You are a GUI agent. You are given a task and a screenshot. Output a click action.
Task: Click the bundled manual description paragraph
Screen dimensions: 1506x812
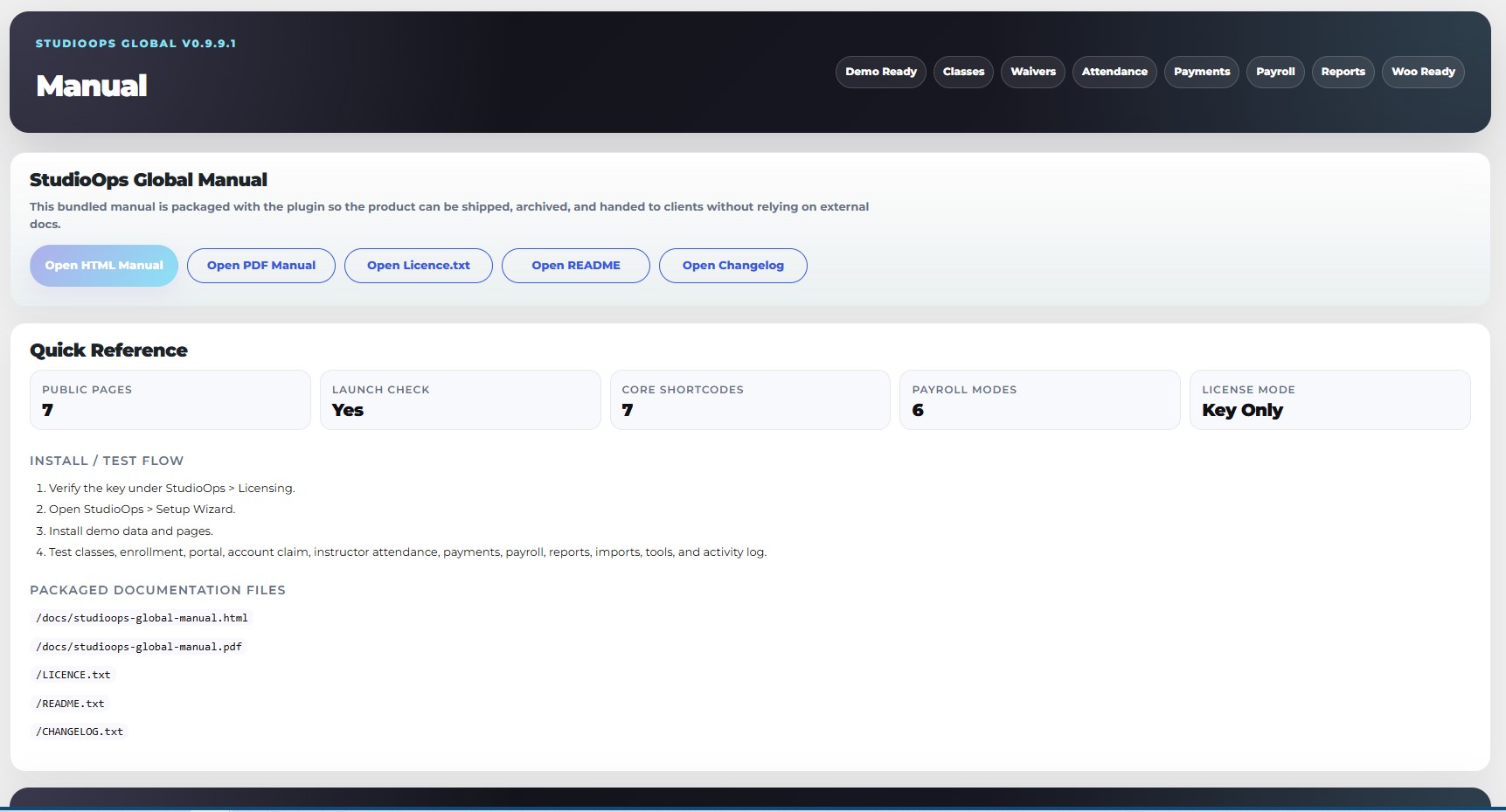[x=449, y=215]
